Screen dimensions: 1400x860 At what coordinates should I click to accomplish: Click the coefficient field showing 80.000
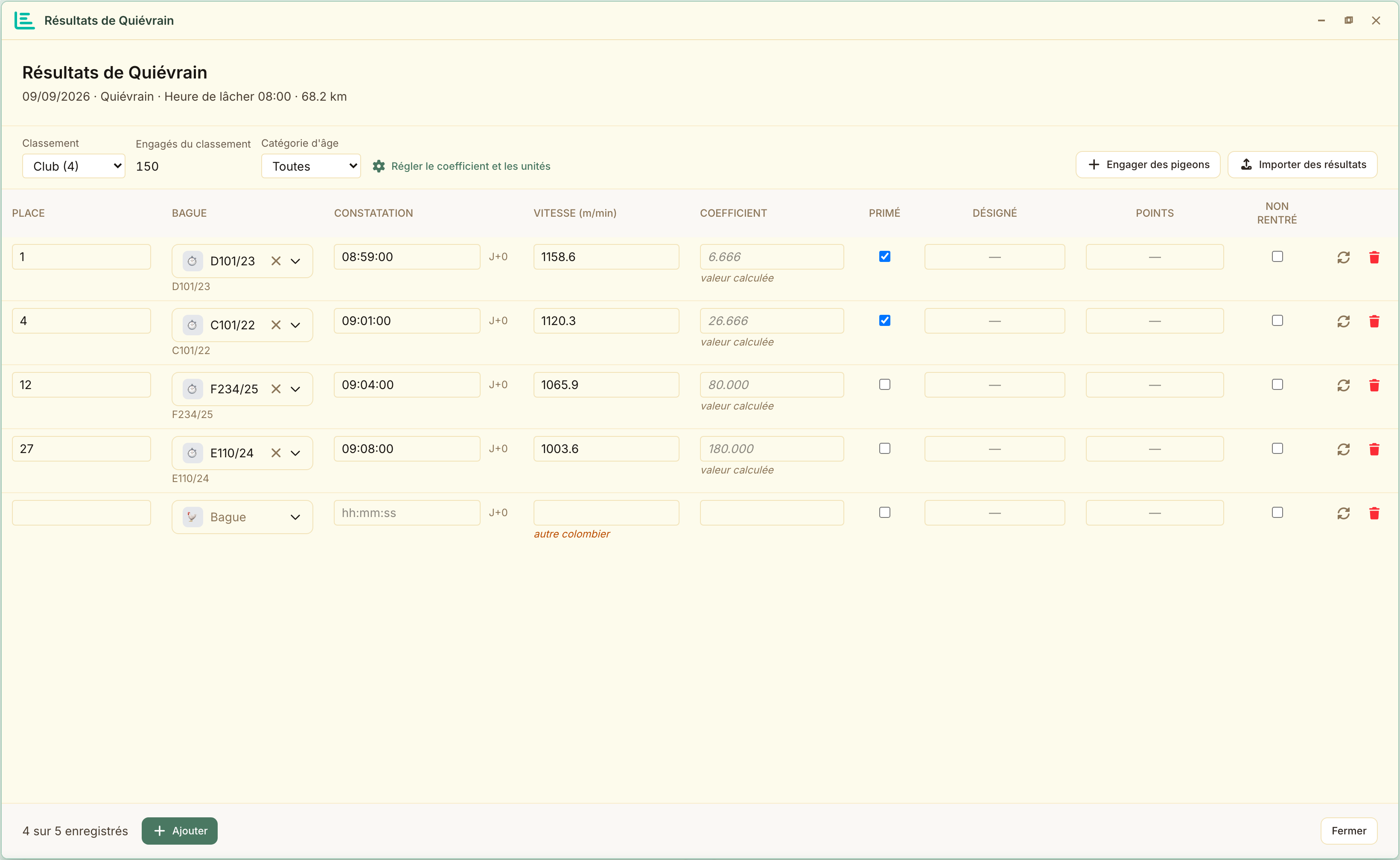point(772,384)
